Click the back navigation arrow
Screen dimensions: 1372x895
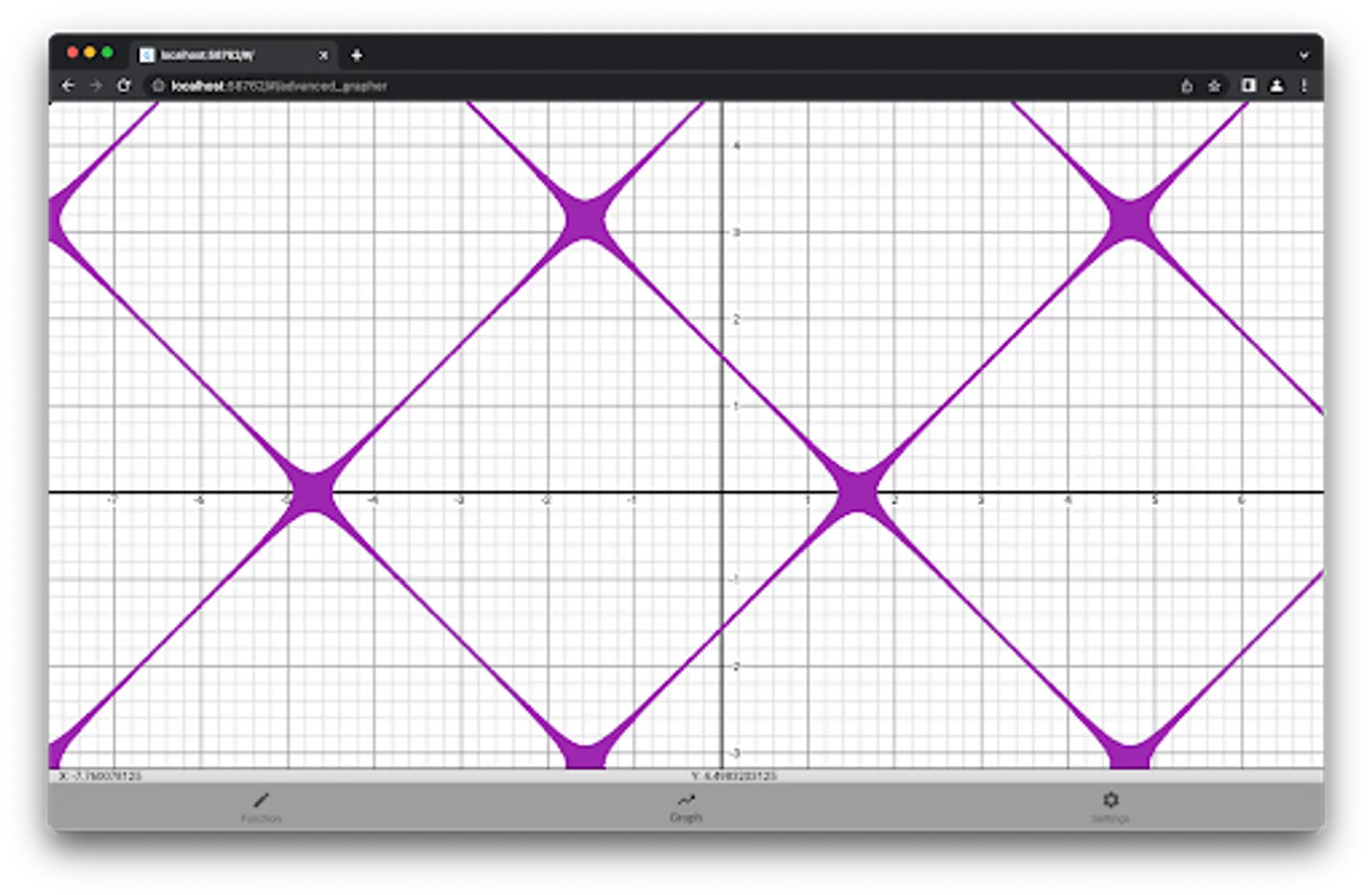click(x=68, y=86)
